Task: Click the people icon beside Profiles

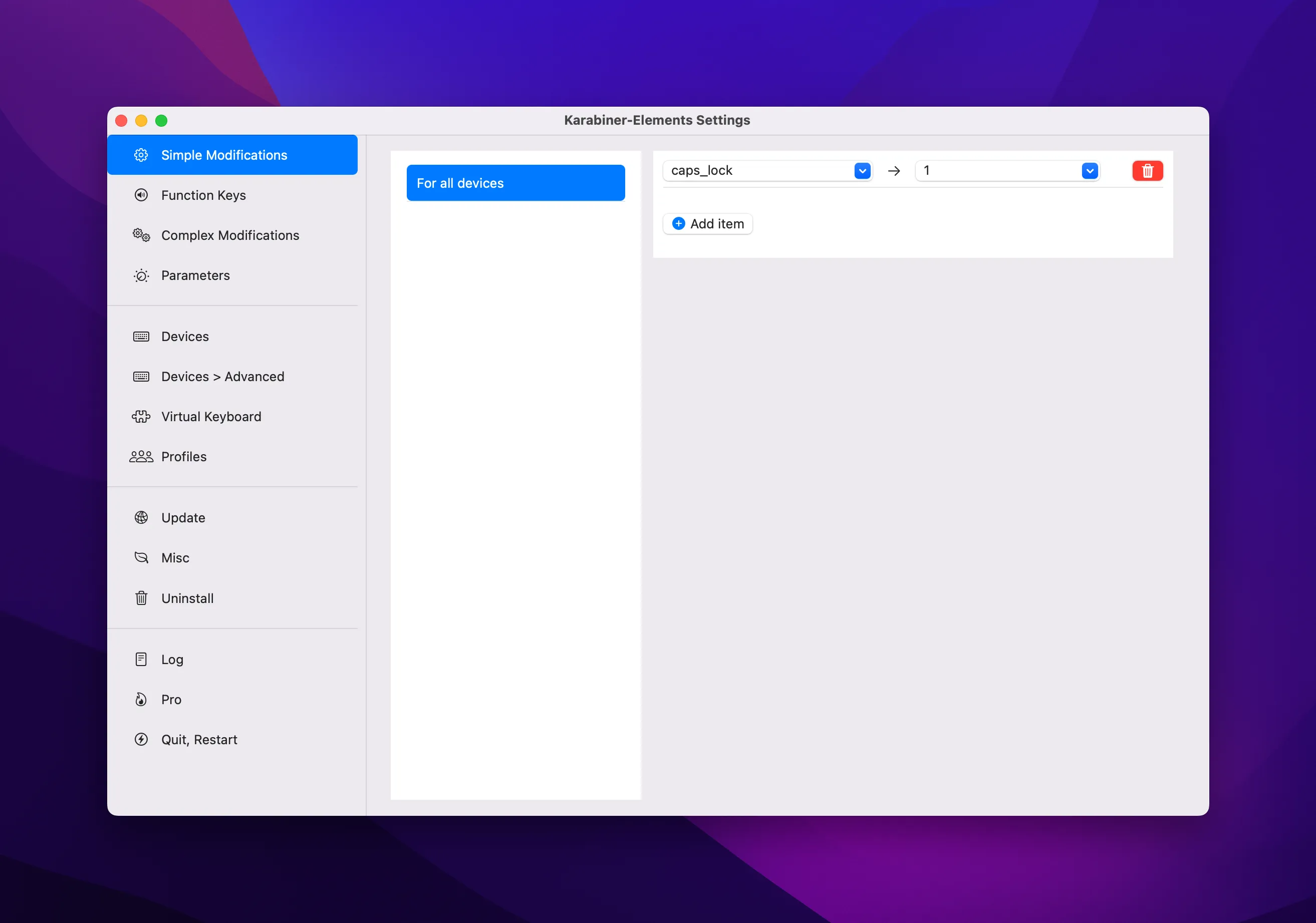Action: click(141, 457)
